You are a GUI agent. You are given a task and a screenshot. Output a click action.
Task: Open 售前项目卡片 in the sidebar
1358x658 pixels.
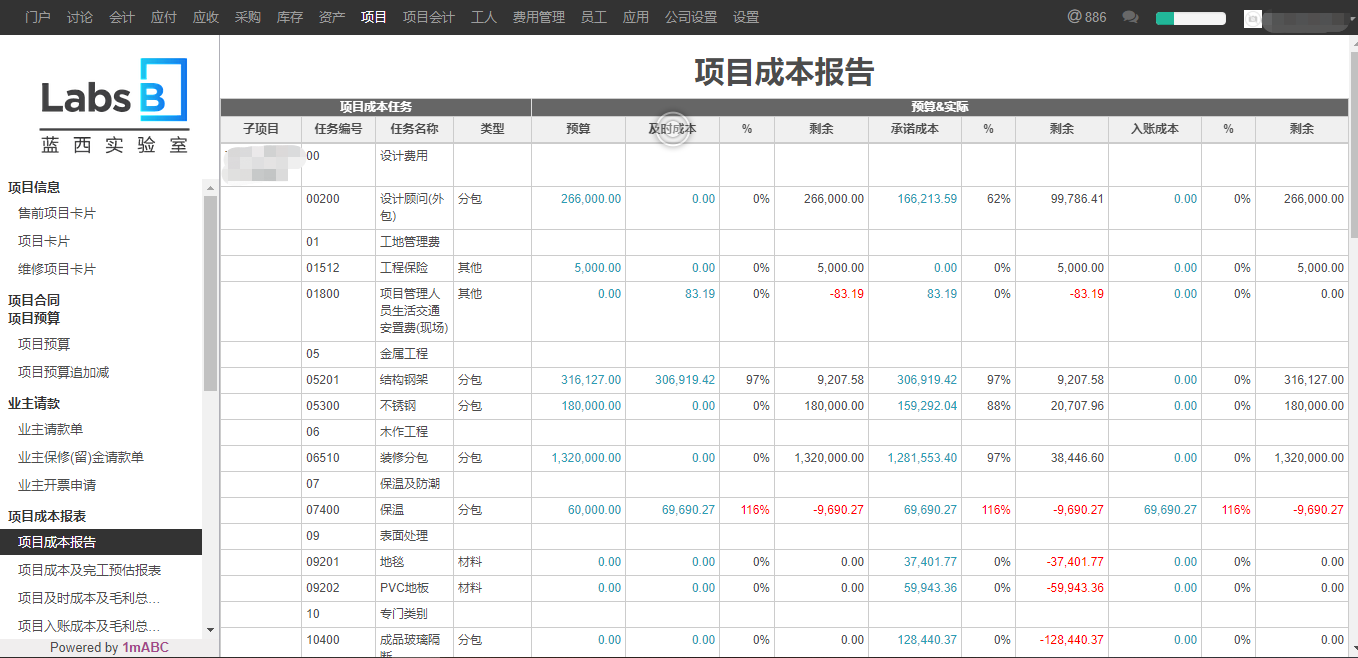(57, 213)
